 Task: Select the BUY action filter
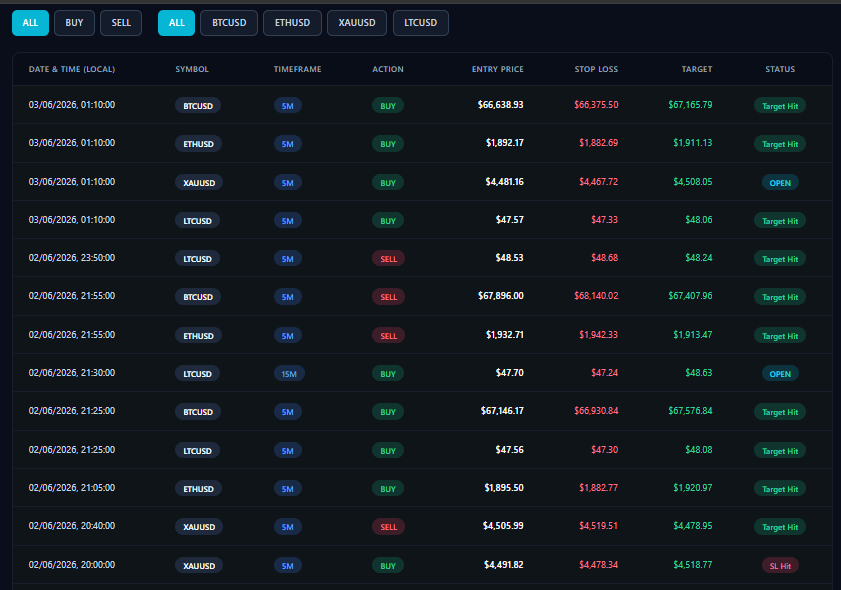pyautogui.click(x=74, y=23)
